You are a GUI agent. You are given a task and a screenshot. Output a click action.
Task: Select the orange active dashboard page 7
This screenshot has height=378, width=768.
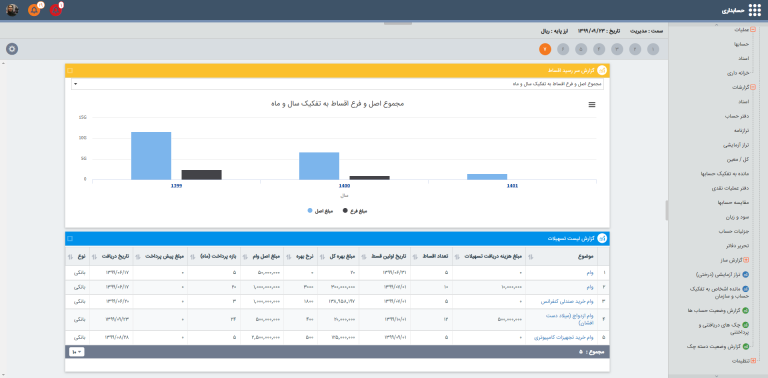point(545,49)
